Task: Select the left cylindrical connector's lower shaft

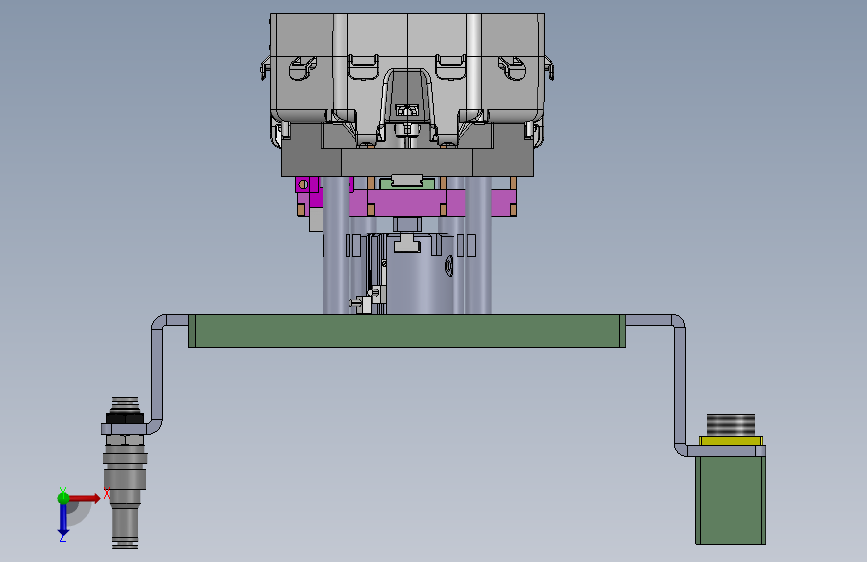Action: point(125,528)
